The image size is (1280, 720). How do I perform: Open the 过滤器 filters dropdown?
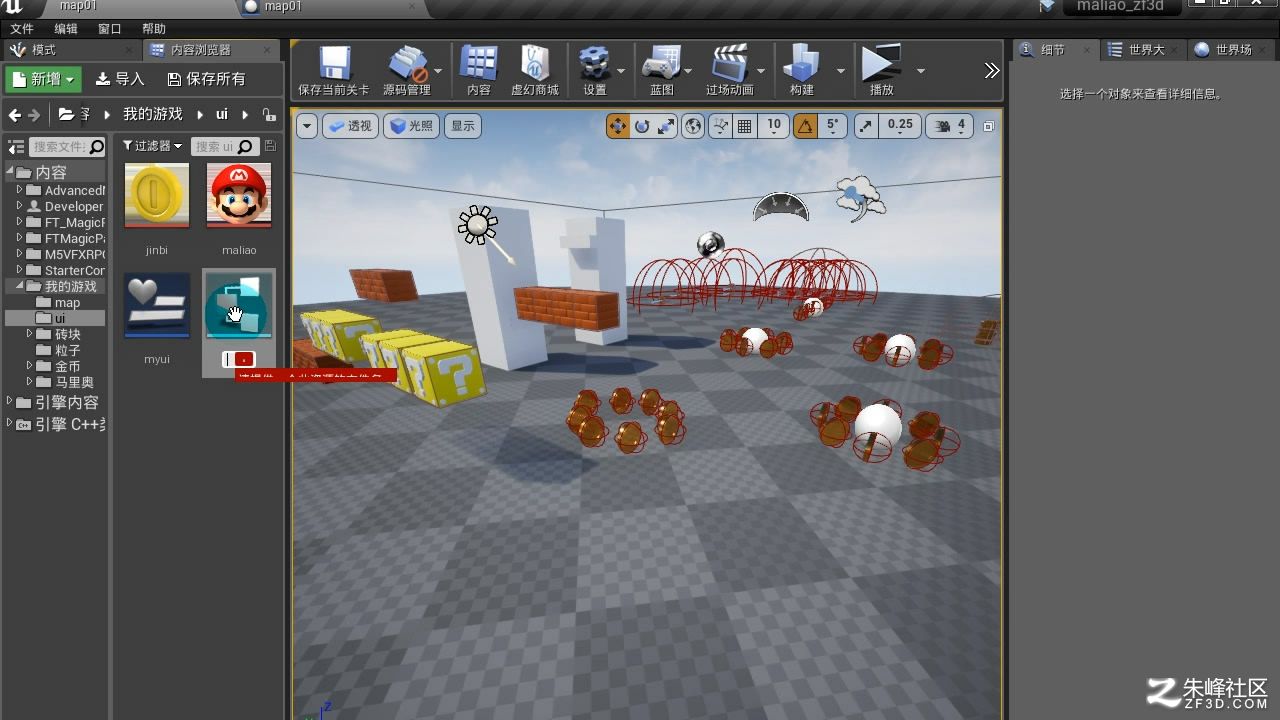(x=152, y=146)
